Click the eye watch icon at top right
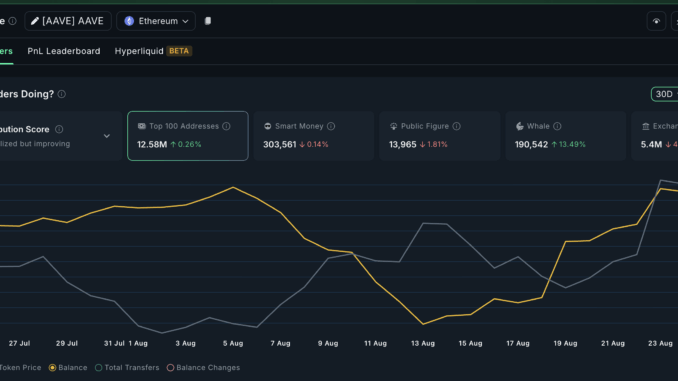Screen dimensions: 678x381 (656, 21)
